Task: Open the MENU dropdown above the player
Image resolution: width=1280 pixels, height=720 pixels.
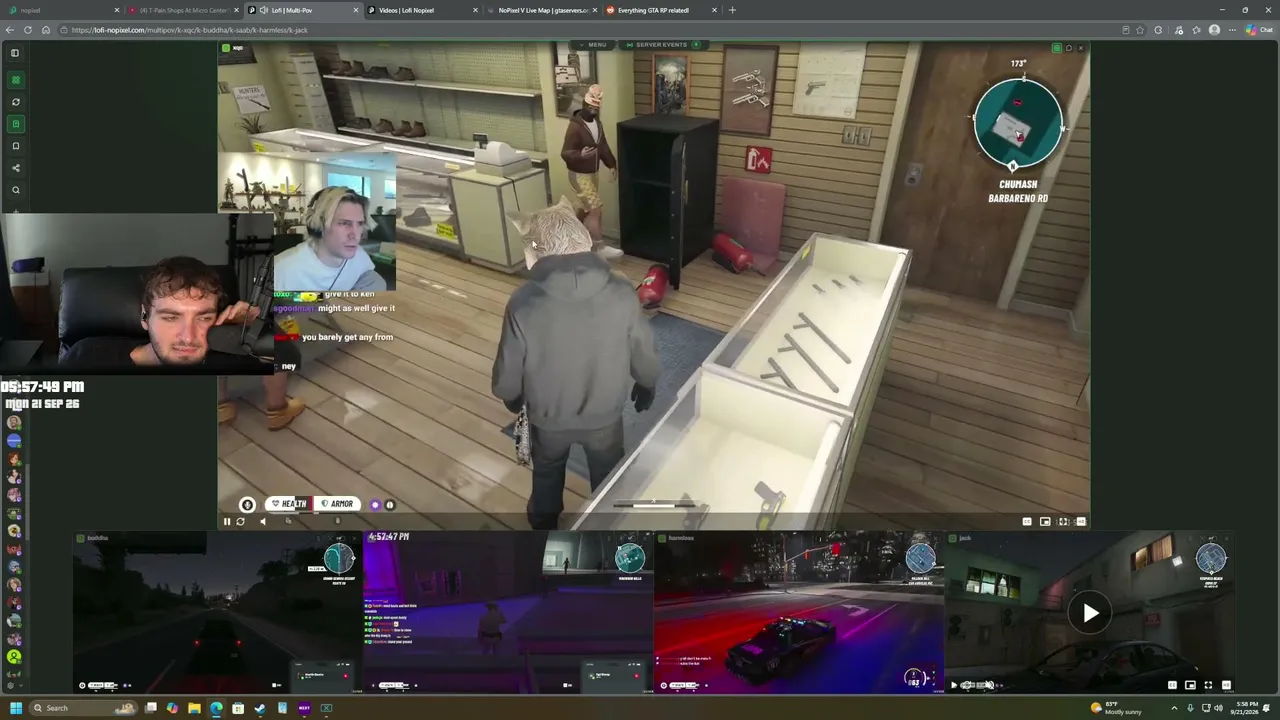Action: (x=593, y=45)
